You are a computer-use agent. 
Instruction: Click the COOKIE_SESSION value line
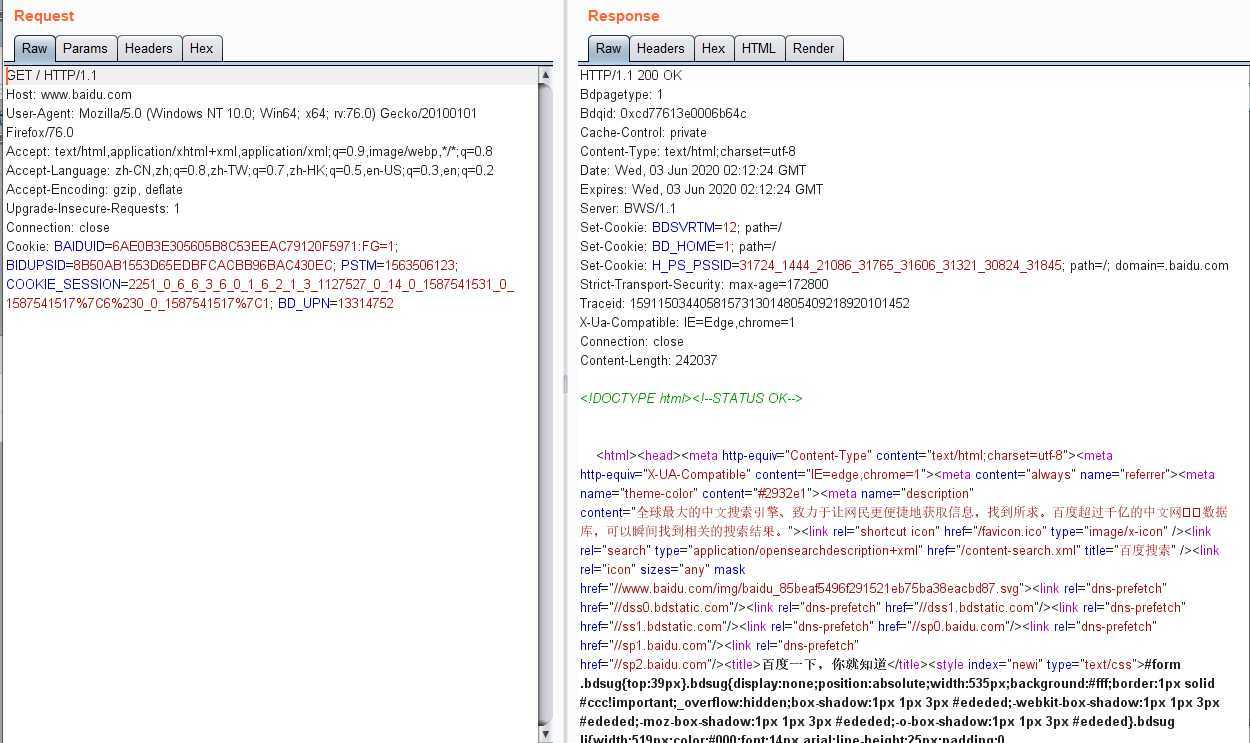260,284
